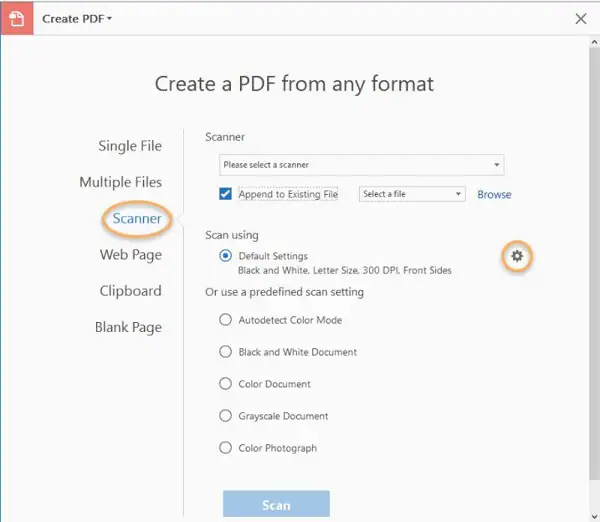Select the Default Settings radio button

coord(225,256)
